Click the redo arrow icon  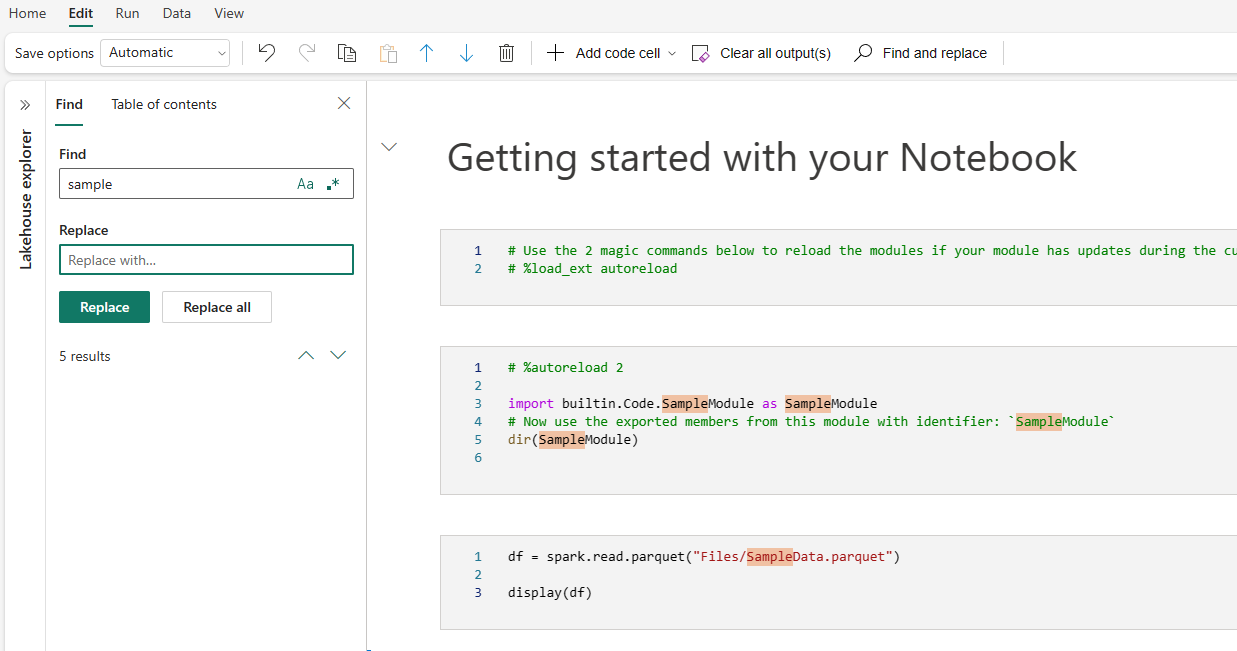(307, 53)
